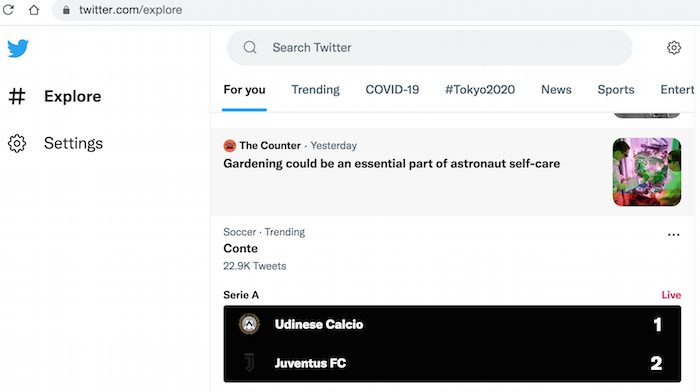
Task: Click the Explore hashtag icon
Action: click(x=17, y=96)
